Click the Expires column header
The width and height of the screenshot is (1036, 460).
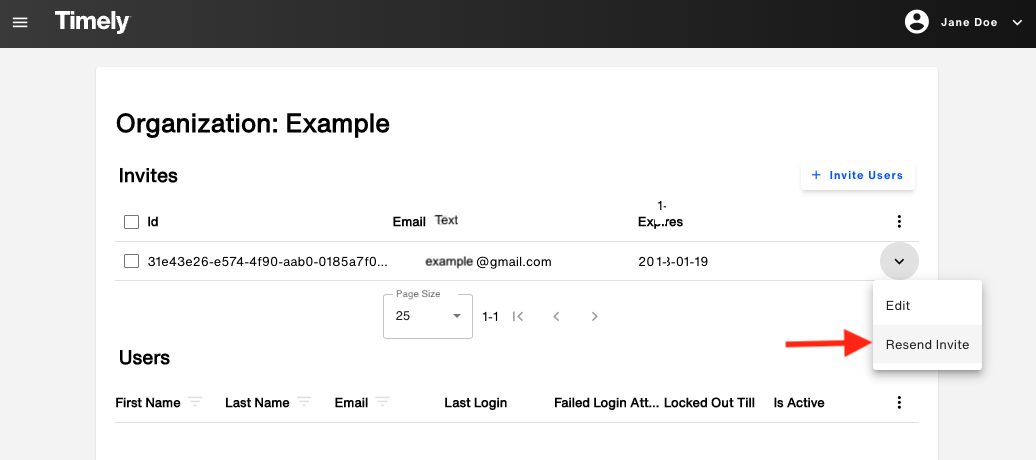pos(660,222)
